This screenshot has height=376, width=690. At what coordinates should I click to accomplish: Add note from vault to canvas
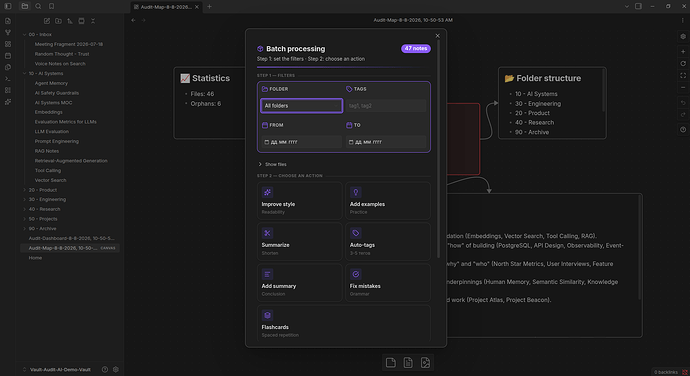(x=408, y=362)
